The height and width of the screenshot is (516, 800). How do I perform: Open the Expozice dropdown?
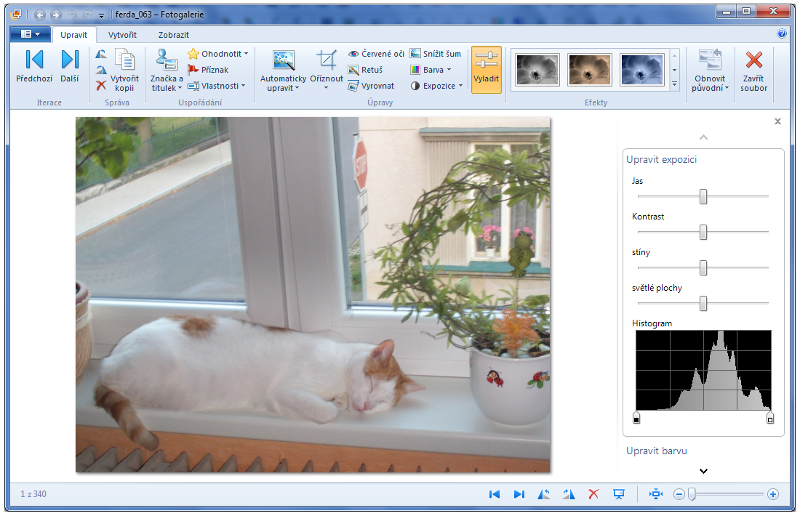pos(436,86)
